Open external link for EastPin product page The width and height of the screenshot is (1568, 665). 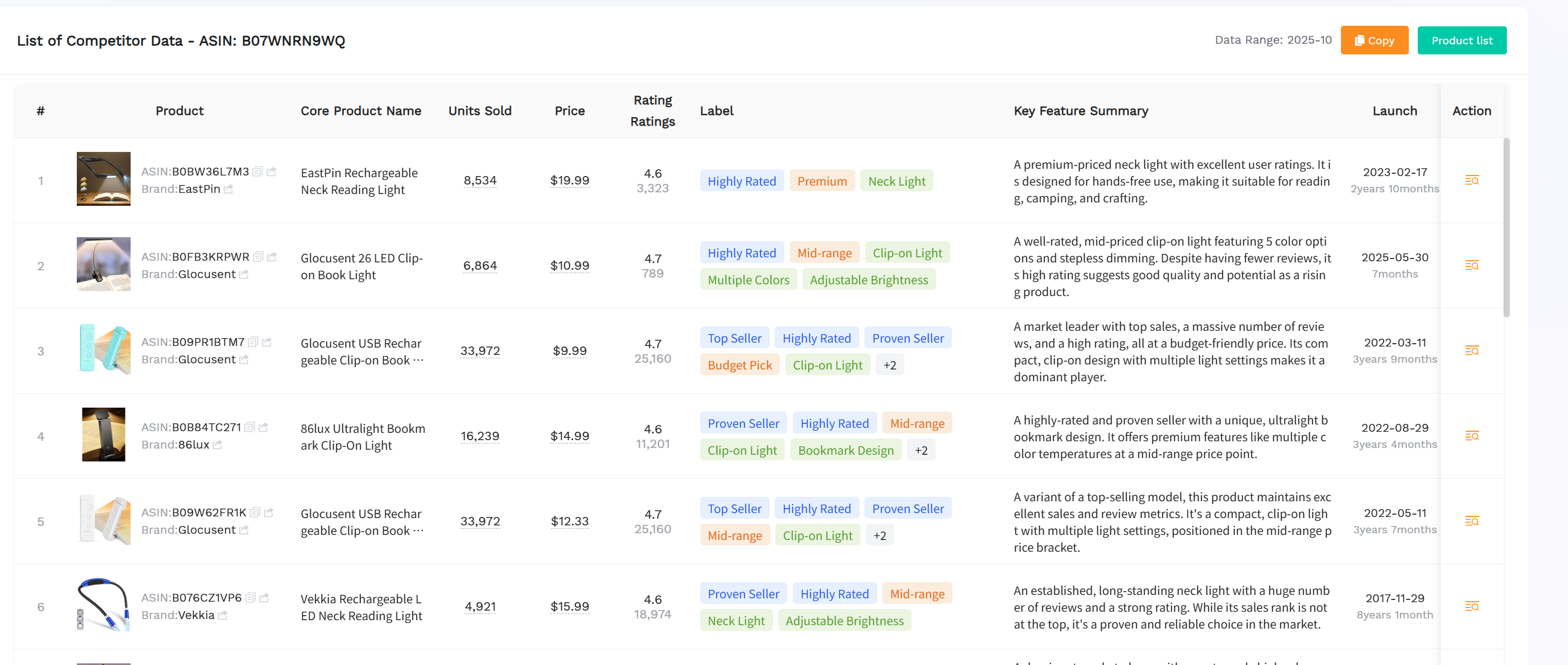tap(272, 172)
